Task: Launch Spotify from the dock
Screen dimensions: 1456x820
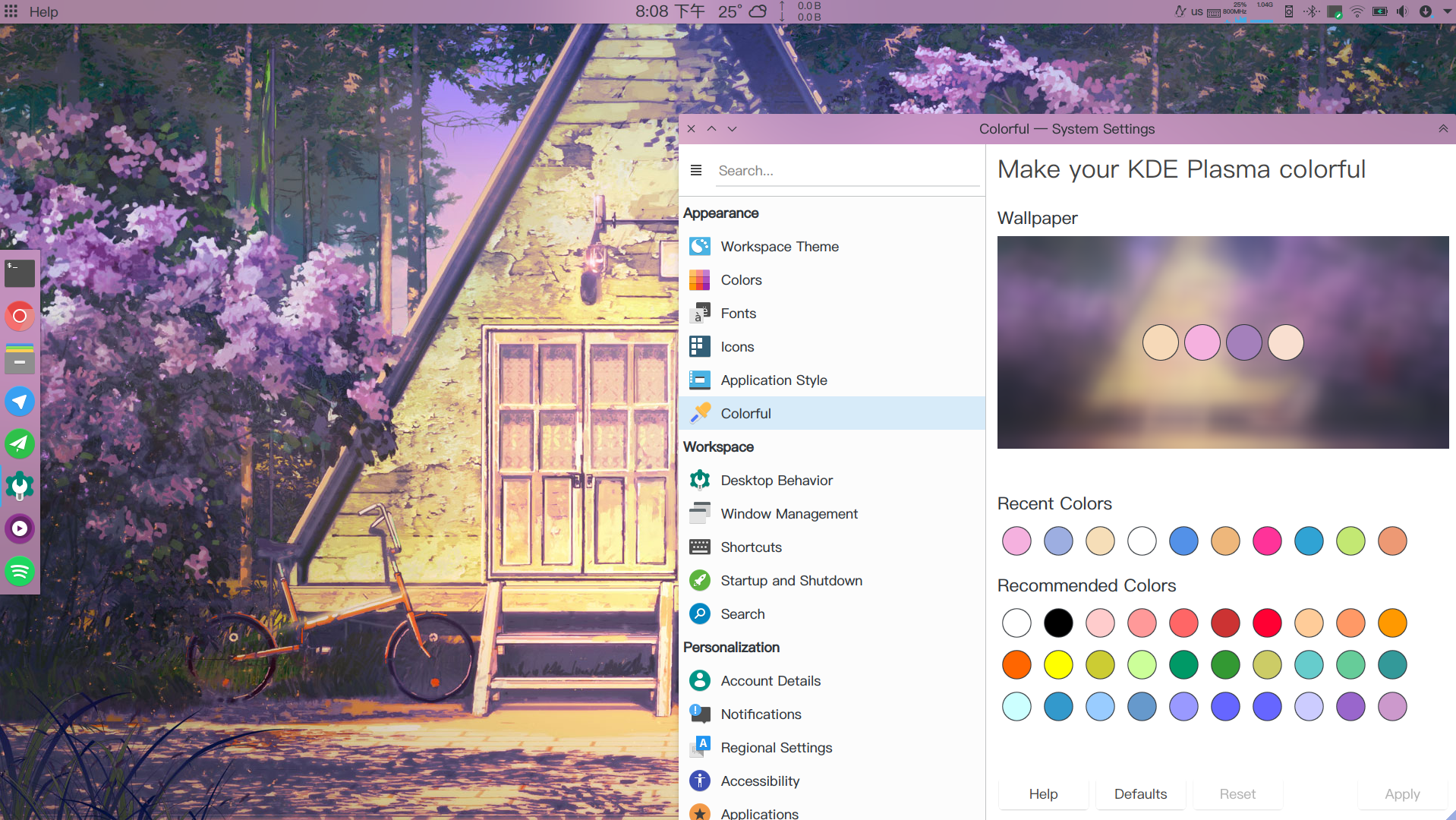Action: [x=20, y=571]
